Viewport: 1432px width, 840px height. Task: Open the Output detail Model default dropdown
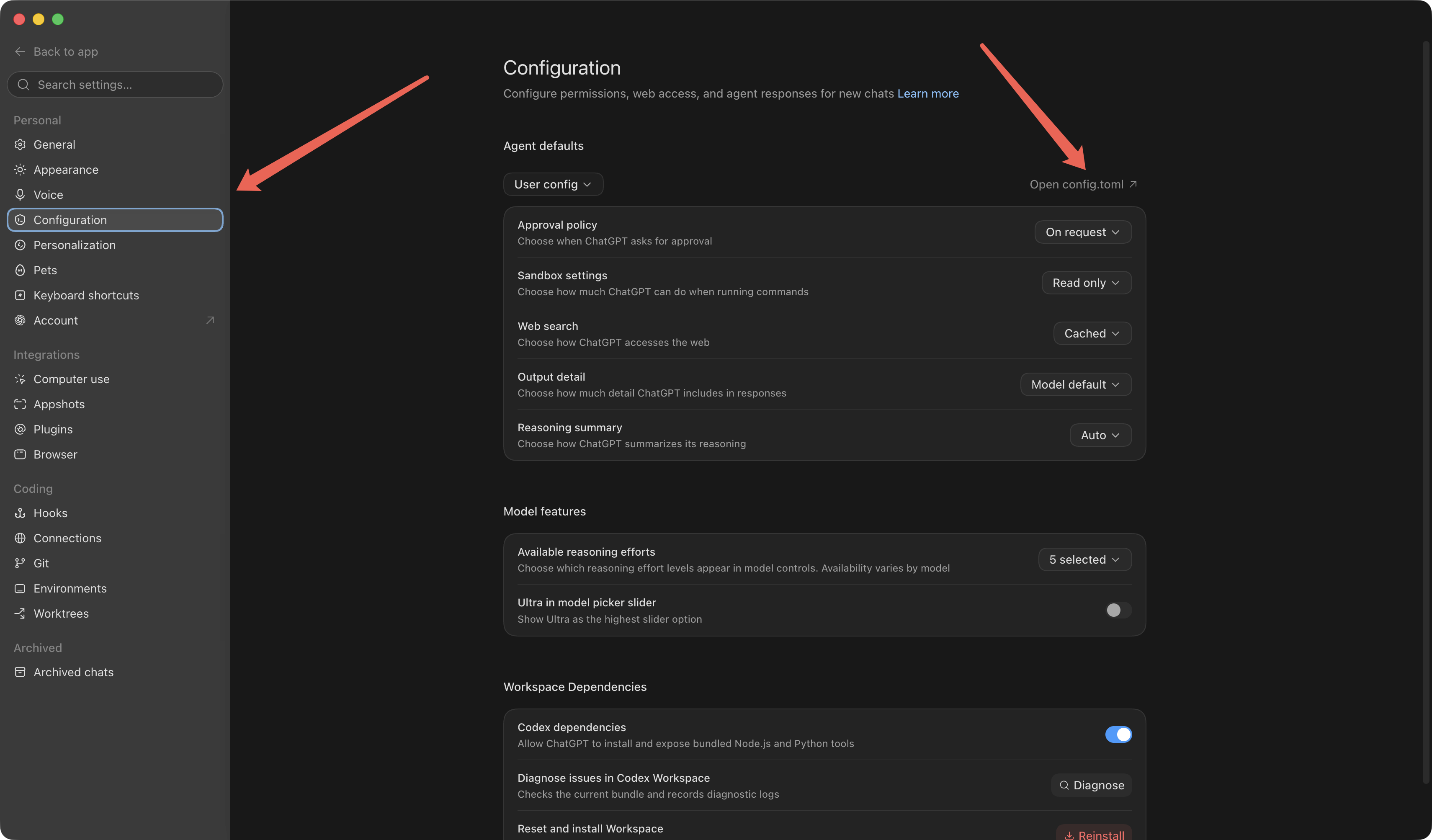coord(1076,384)
